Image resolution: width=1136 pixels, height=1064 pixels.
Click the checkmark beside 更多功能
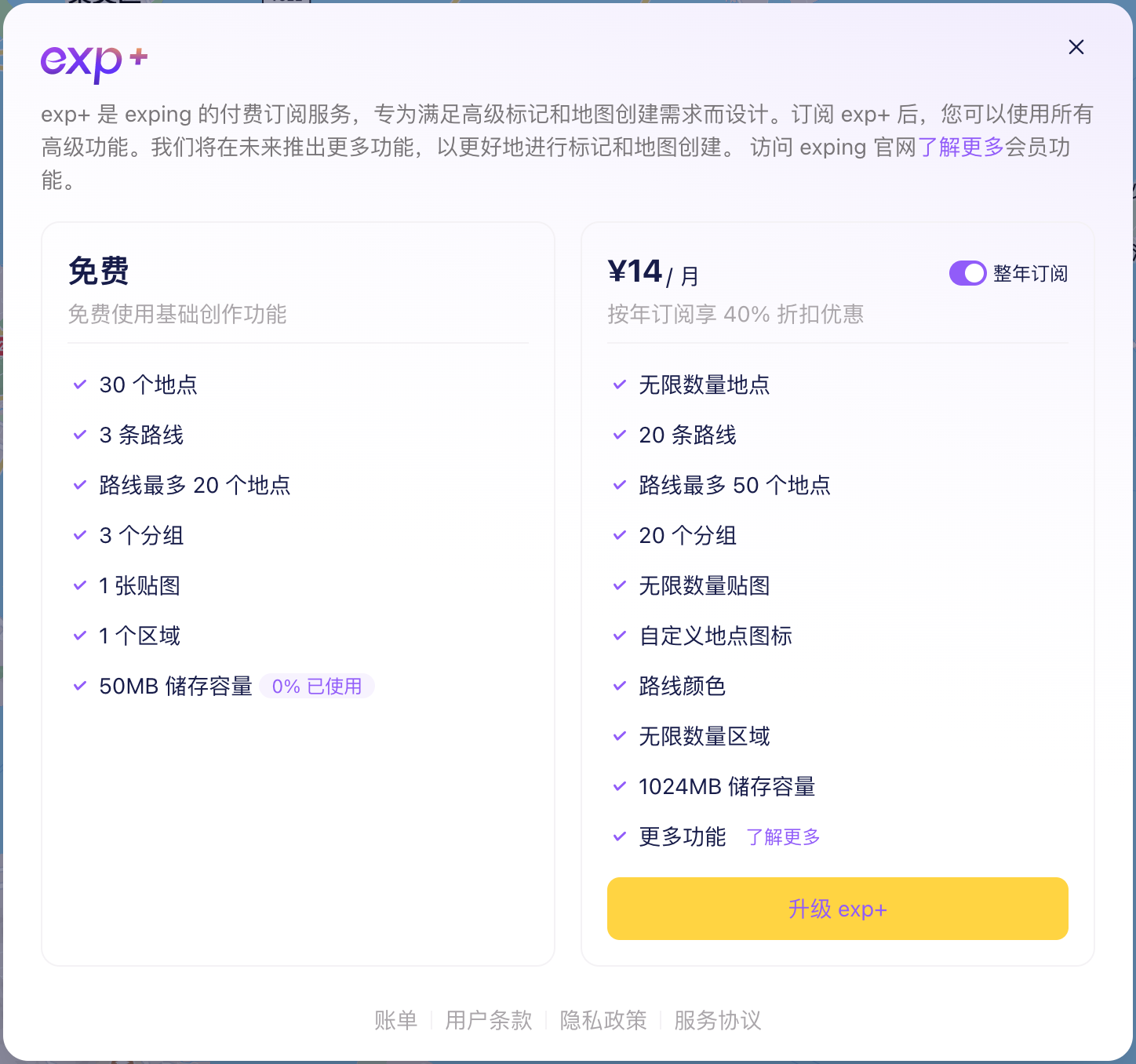pyautogui.click(x=619, y=836)
